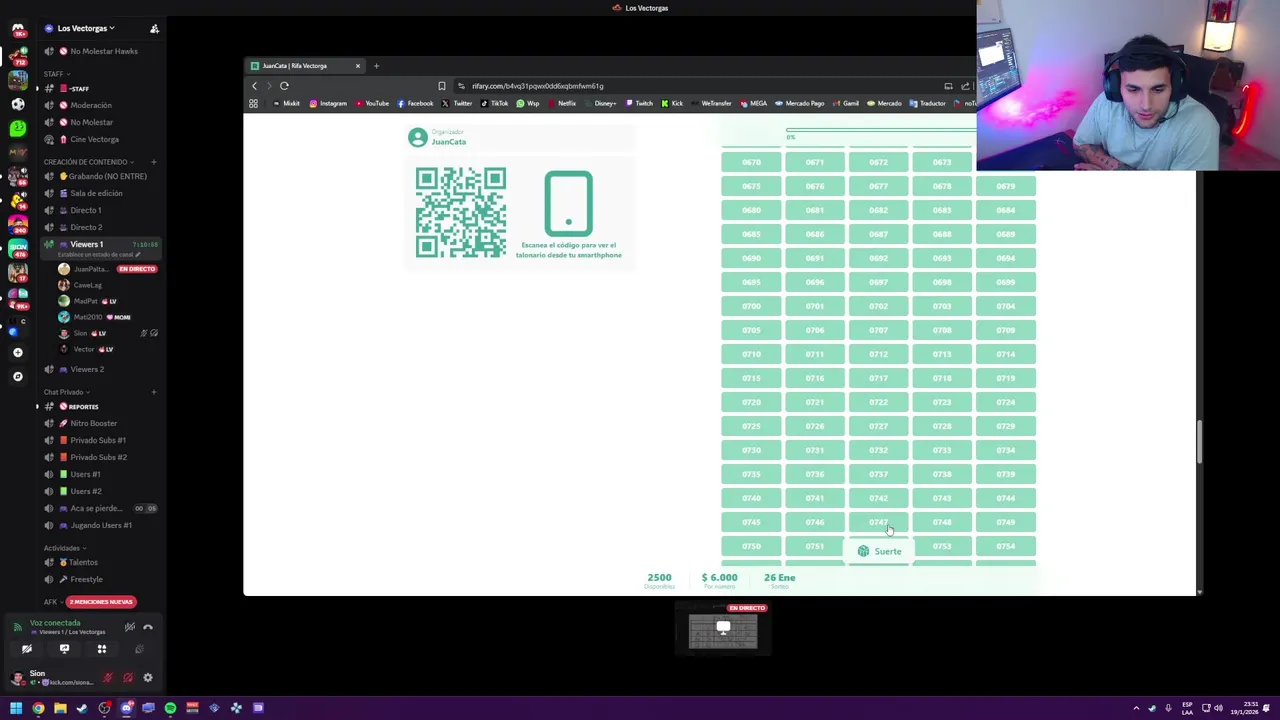Open Discord direct messages home icon
Viewport: 1280px width, 720px height.
17,30
